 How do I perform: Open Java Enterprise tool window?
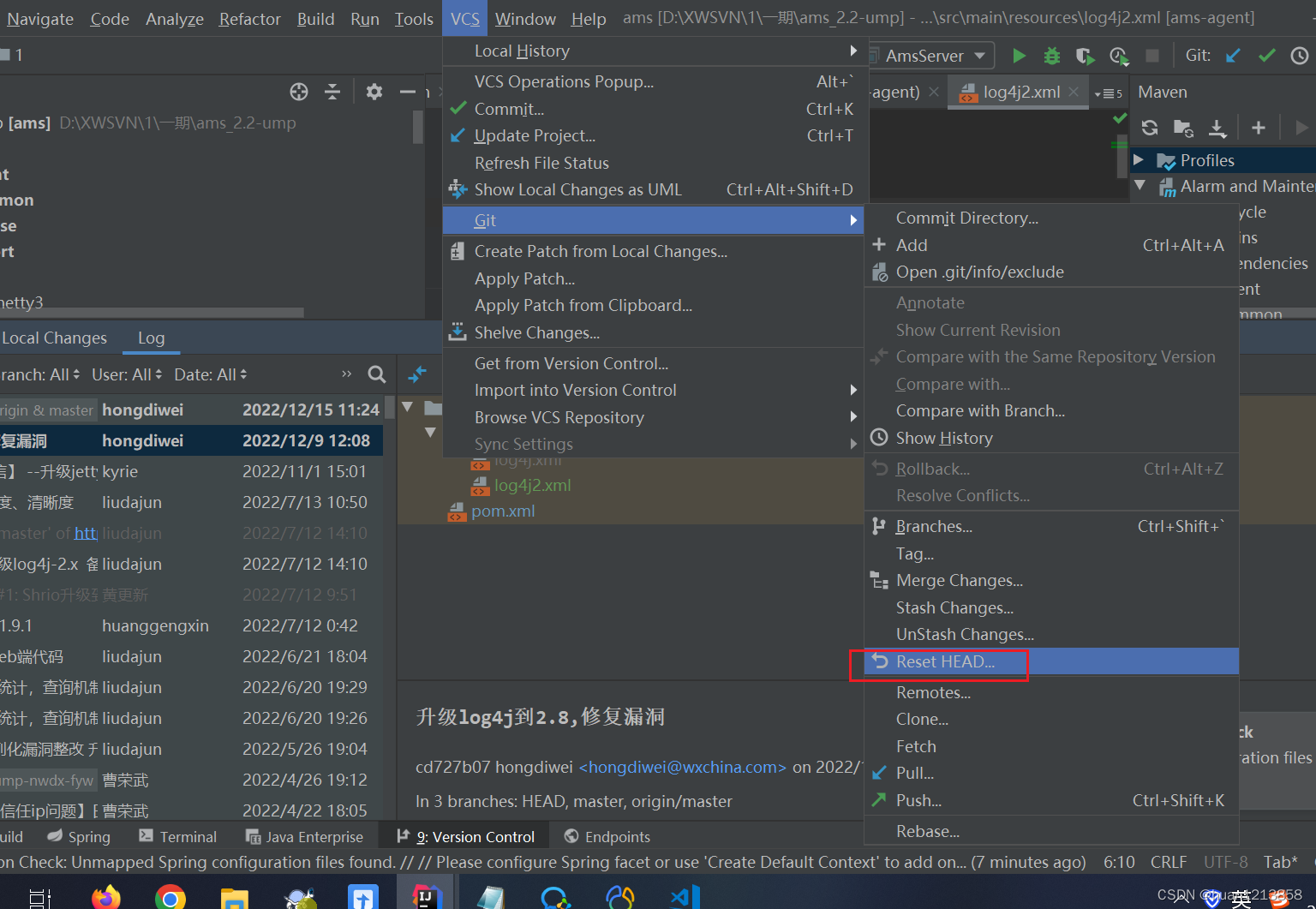pos(304,836)
